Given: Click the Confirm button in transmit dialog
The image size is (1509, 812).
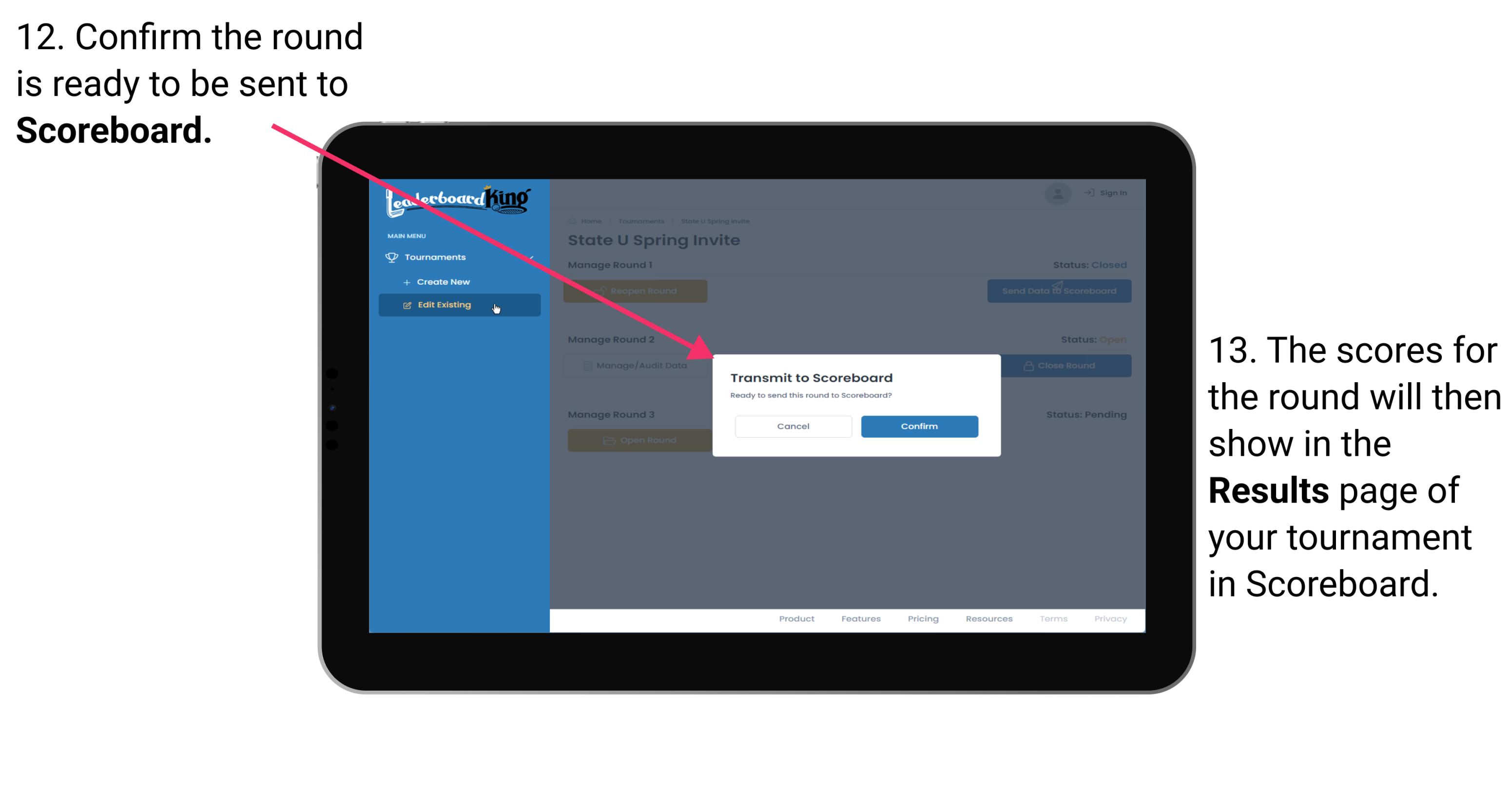Looking at the screenshot, I should [917, 425].
